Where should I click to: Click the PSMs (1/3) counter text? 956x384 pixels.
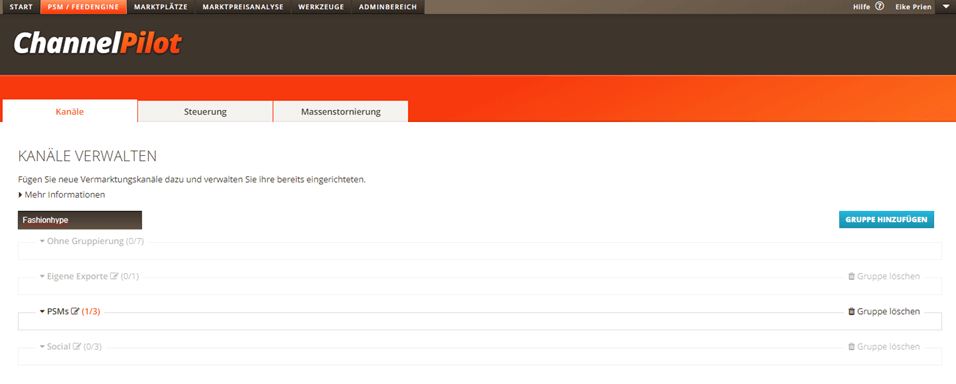(91, 311)
